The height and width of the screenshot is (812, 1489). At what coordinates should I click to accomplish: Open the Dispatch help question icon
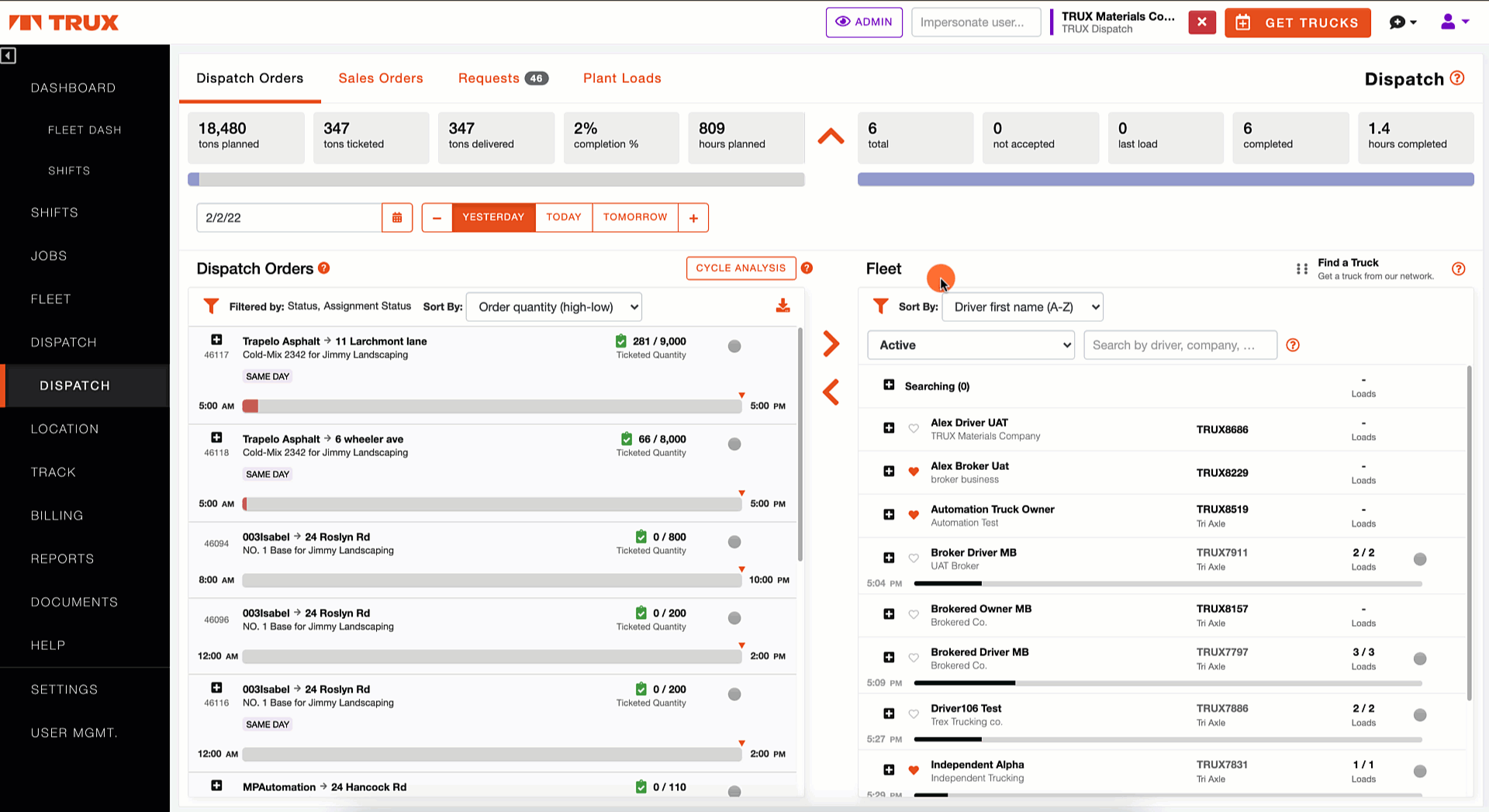pos(1457,78)
